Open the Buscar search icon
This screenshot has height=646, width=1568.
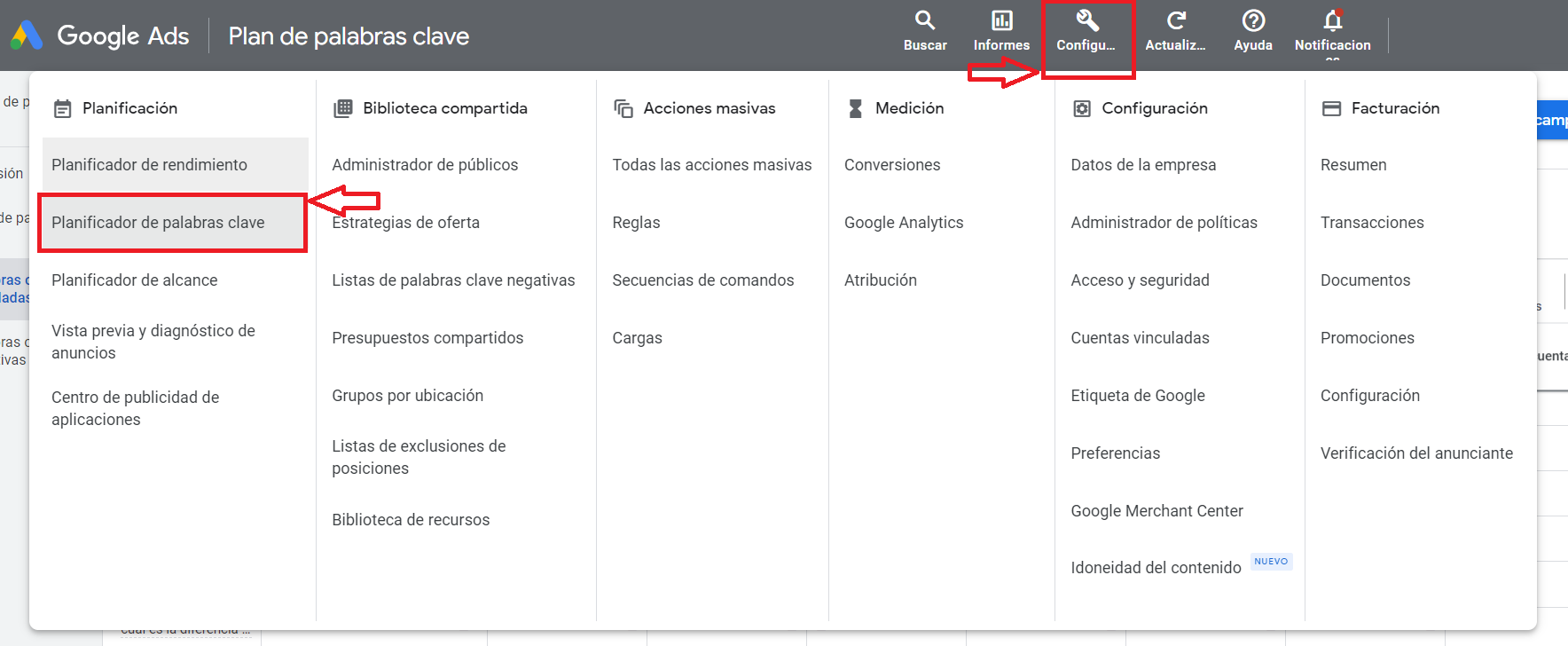click(925, 20)
